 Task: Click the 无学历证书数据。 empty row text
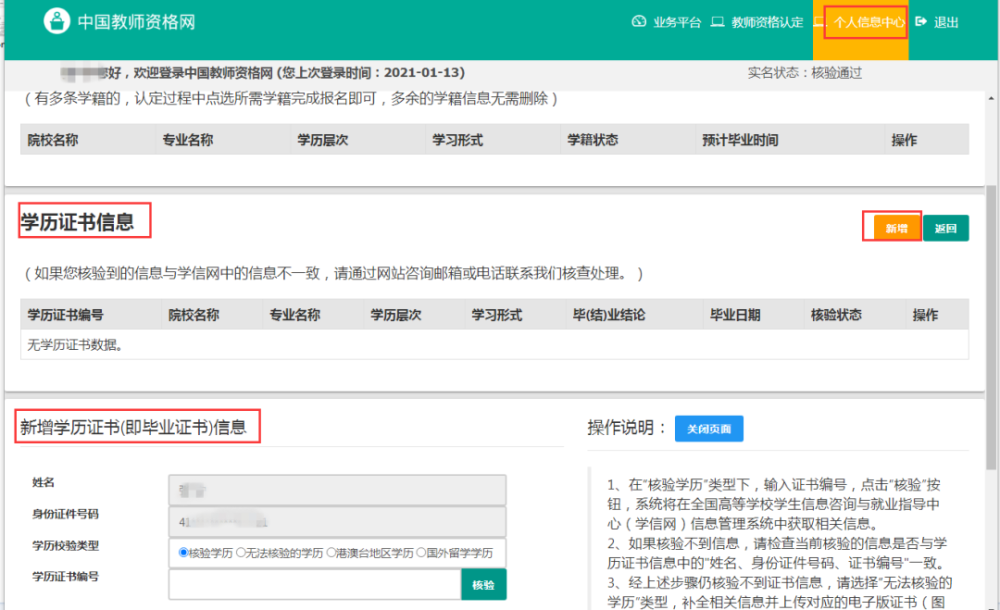click(75, 345)
